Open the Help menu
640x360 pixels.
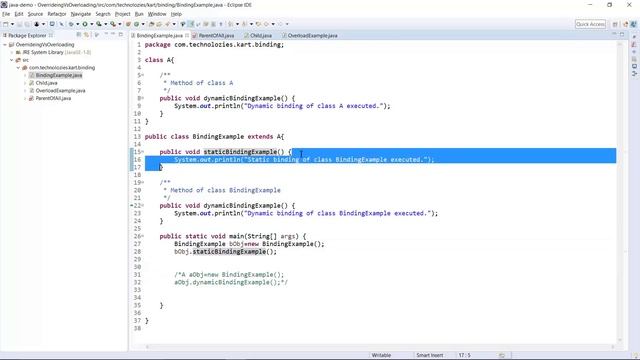click(x=176, y=14)
